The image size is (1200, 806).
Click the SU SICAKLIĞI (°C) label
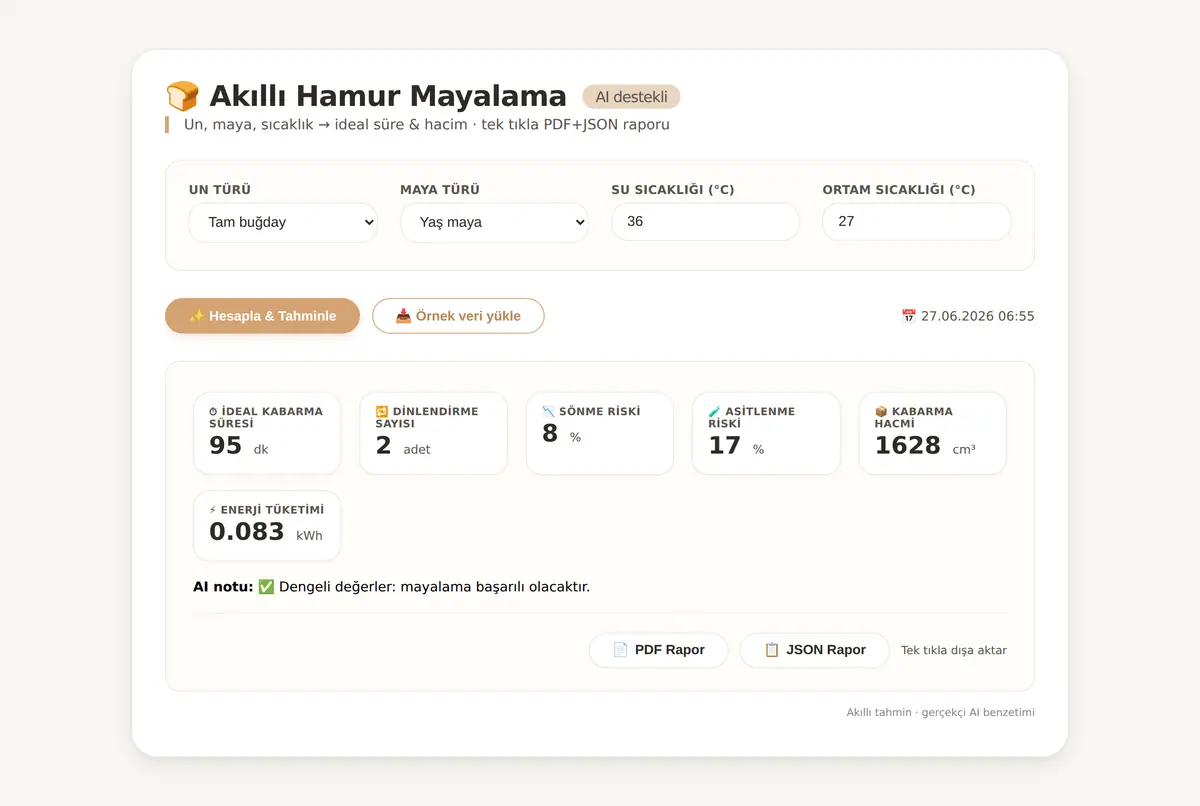pyautogui.click(x=673, y=190)
